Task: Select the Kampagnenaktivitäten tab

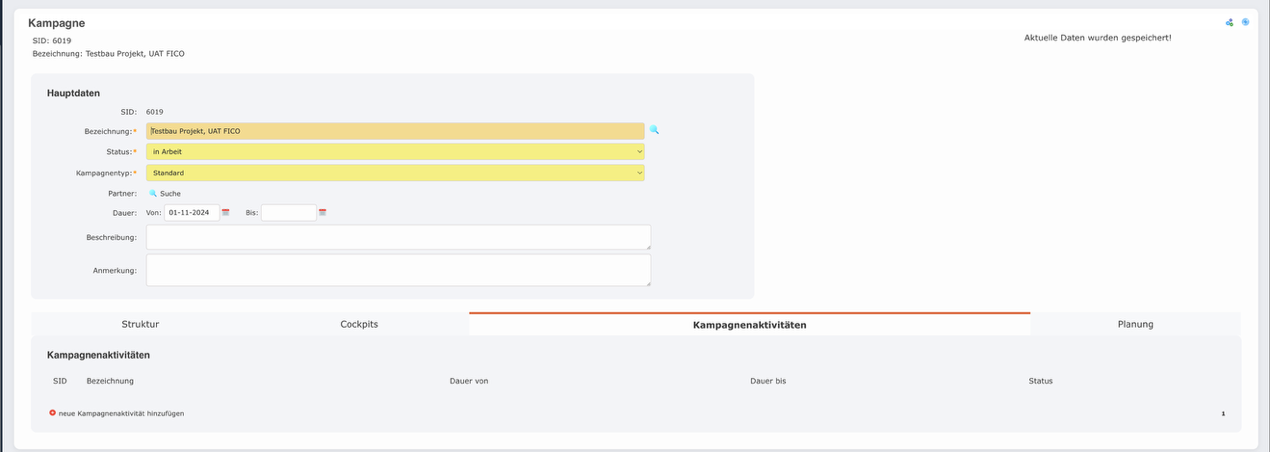Action: pyautogui.click(x=749, y=325)
